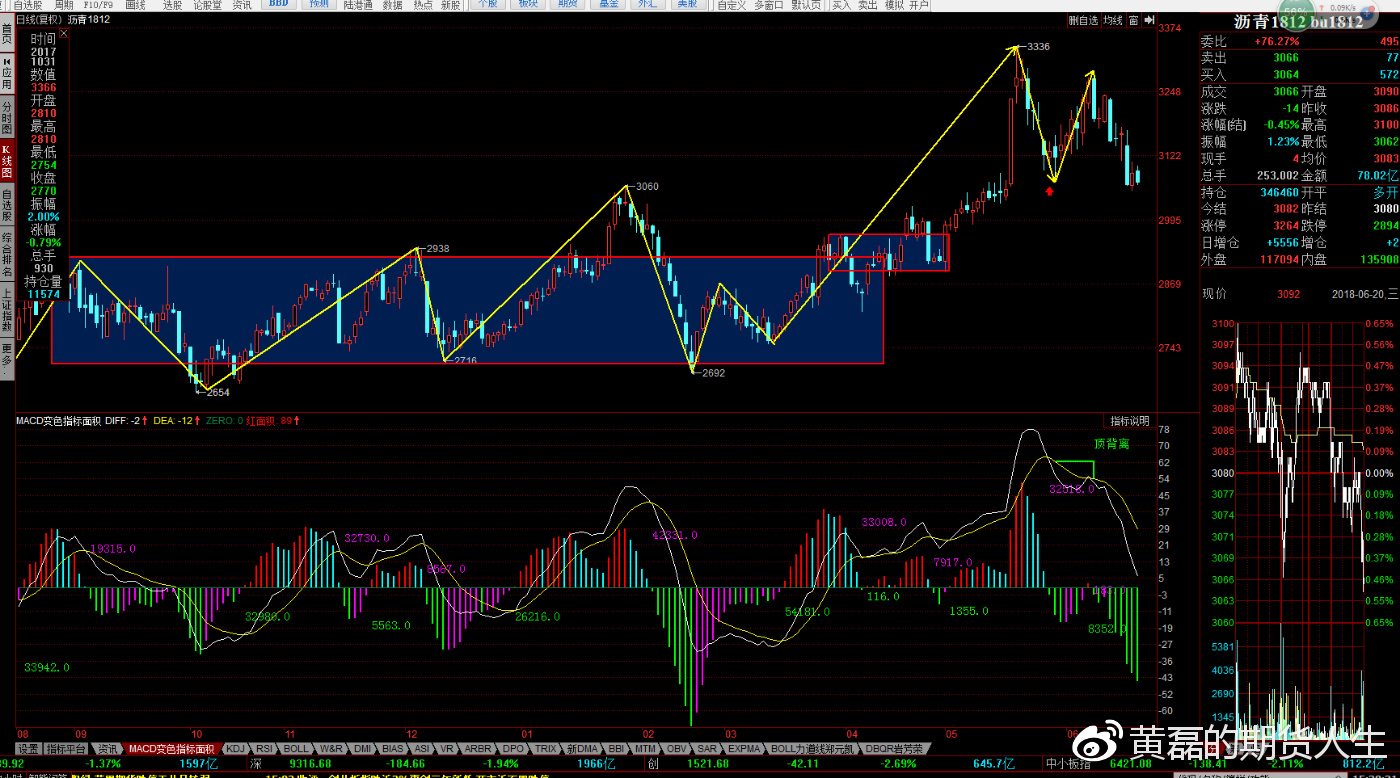Image resolution: width=1400 pixels, height=778 pixels.
Task: Click the 期货 futures button
Action: 567,5
